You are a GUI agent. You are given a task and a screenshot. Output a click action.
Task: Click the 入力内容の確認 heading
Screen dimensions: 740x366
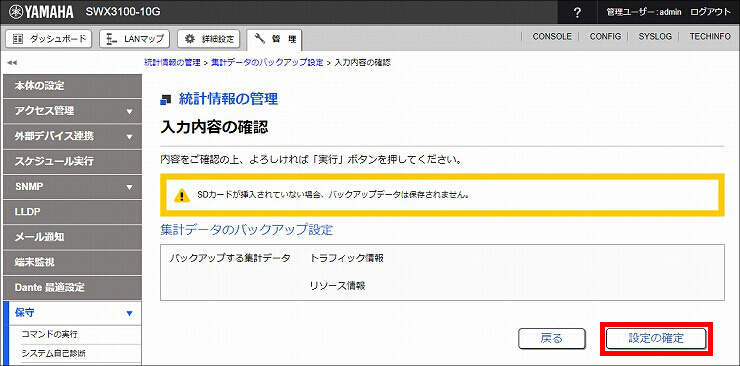[x=215, y=127]
